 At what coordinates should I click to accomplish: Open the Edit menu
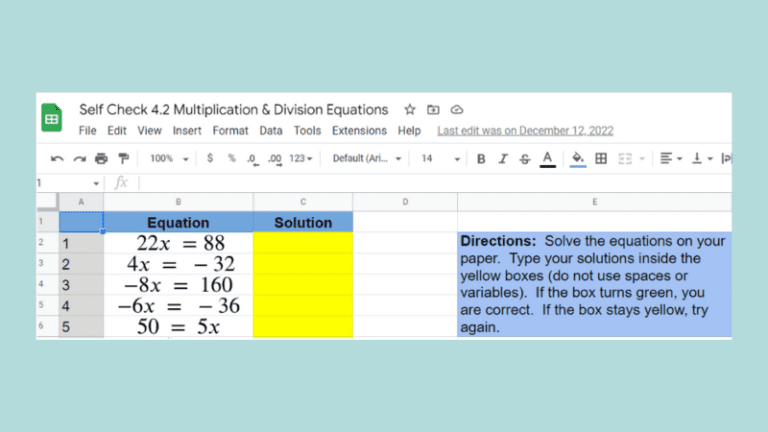(x=117, y=131)
